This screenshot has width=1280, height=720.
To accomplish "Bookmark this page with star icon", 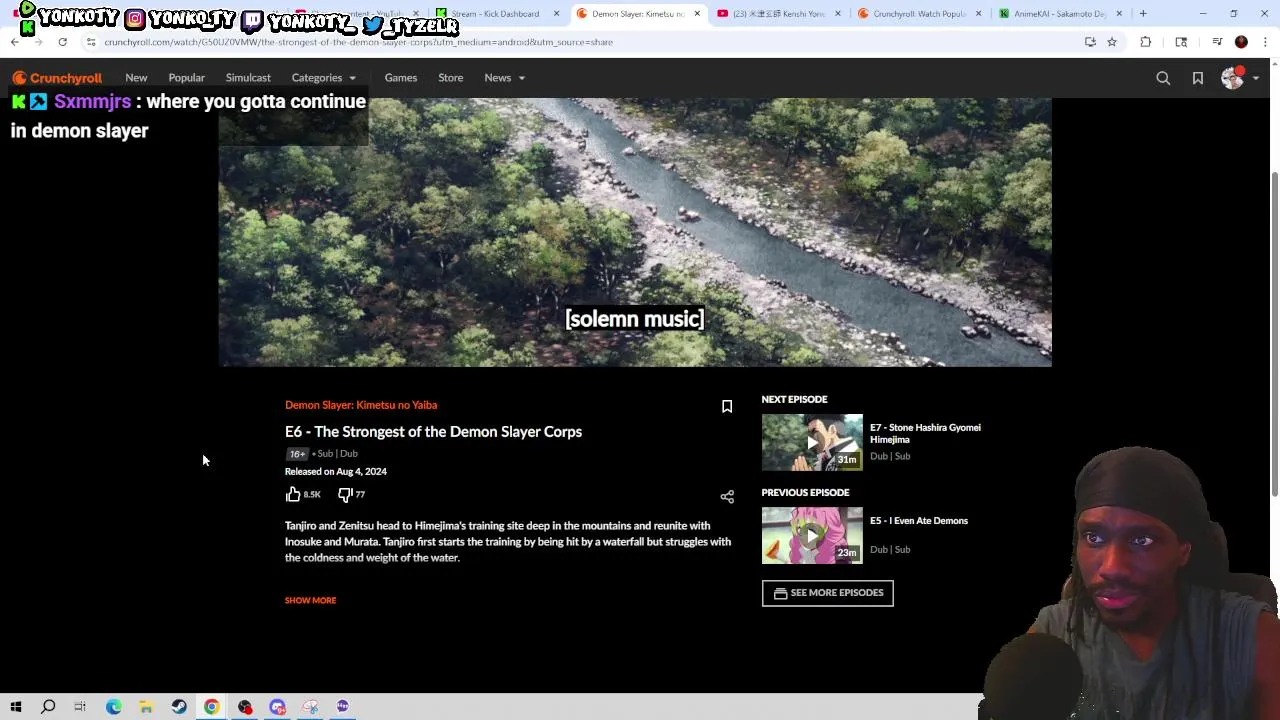I will click(1111, 42).
